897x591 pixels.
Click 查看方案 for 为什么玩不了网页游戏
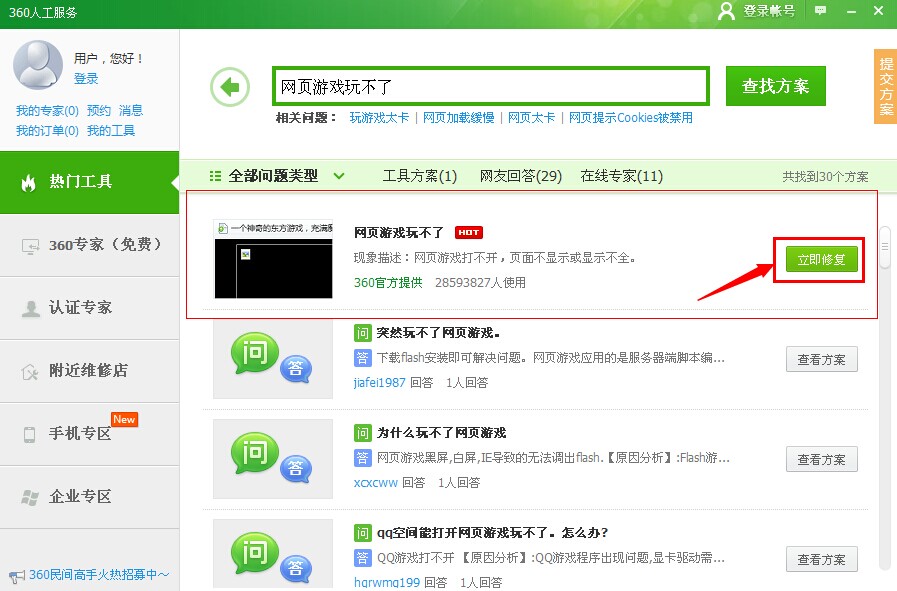point(821,459)
